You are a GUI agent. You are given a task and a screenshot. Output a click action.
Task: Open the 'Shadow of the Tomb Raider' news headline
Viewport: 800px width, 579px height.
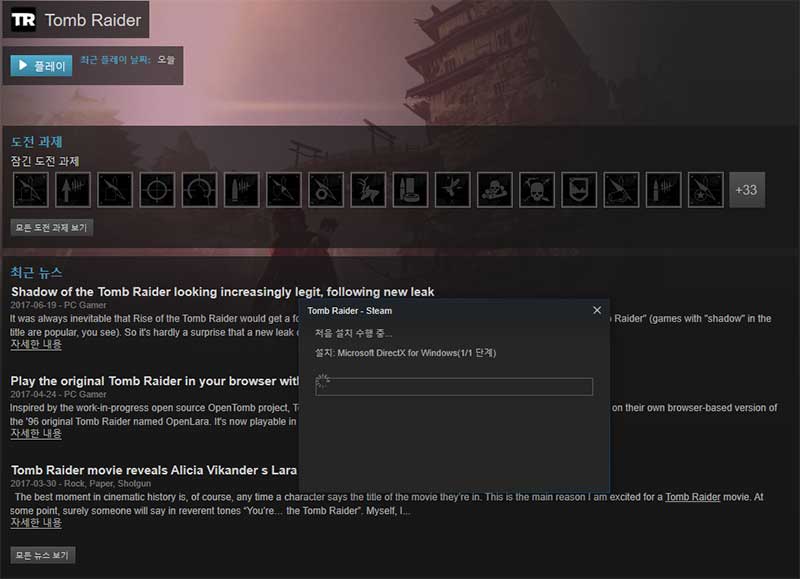click(x=222, y=292)
